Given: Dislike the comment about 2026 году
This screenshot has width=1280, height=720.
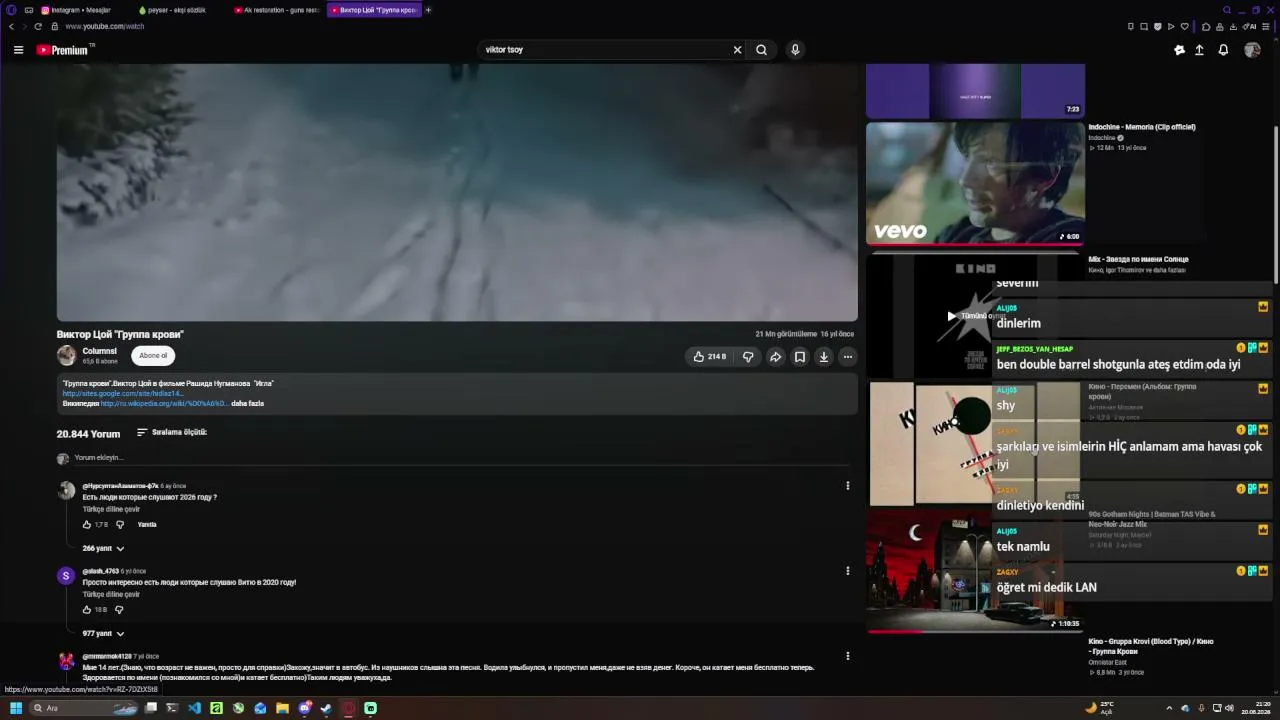Looking at the screenshot, I should (x=120, y=525).
